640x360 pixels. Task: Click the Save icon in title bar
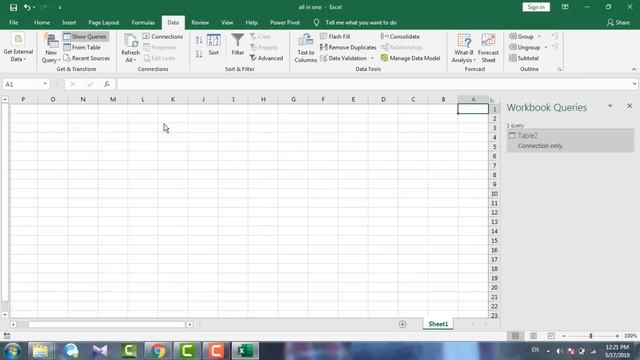(x=13, y=7)
